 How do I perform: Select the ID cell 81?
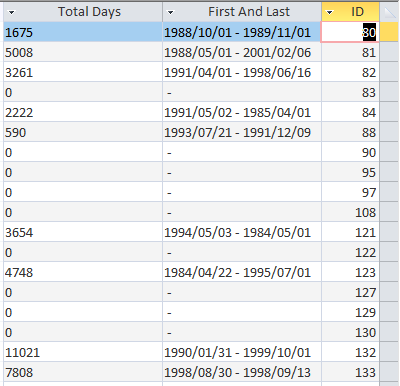(x=350, y=52)
